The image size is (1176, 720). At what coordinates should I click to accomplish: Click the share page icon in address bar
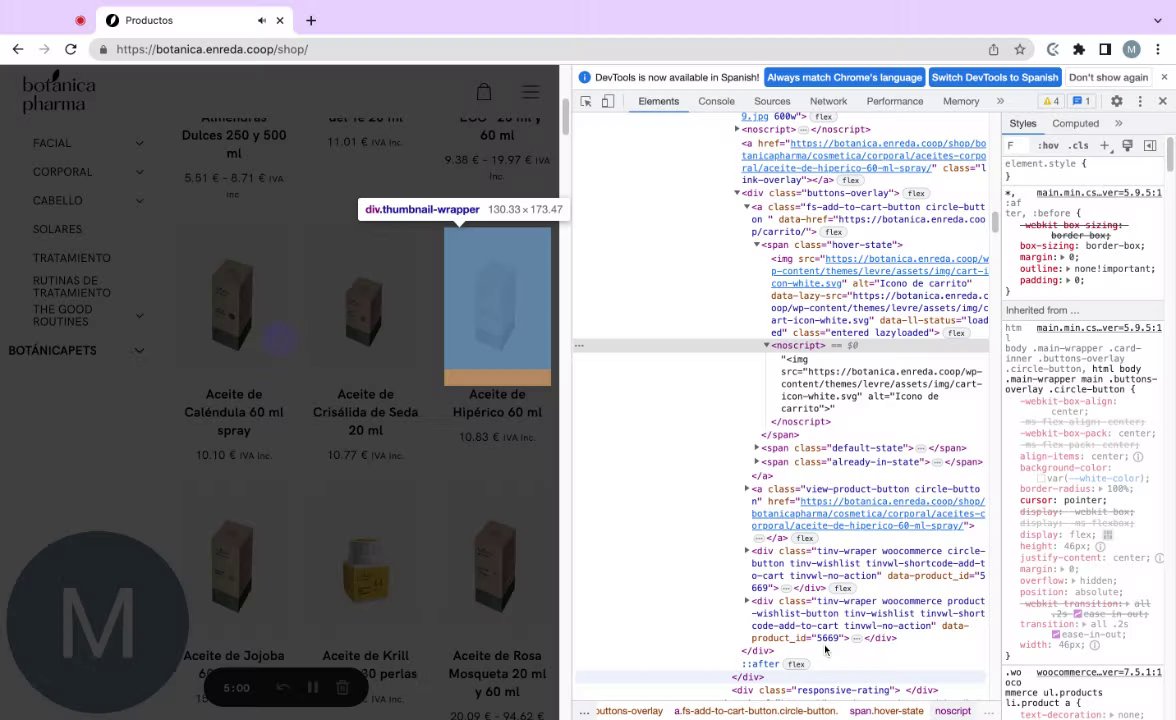993,50
